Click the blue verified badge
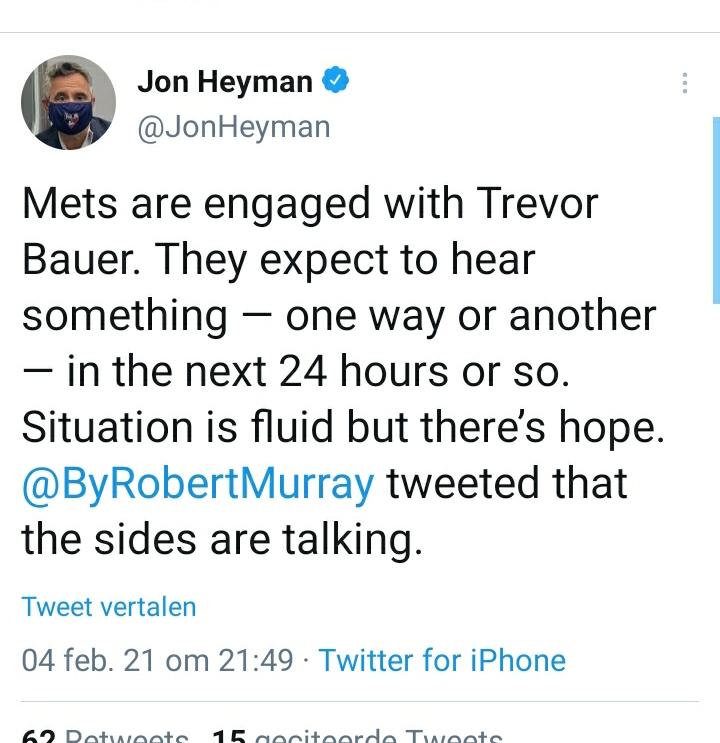720x743 pixels. 335,81
